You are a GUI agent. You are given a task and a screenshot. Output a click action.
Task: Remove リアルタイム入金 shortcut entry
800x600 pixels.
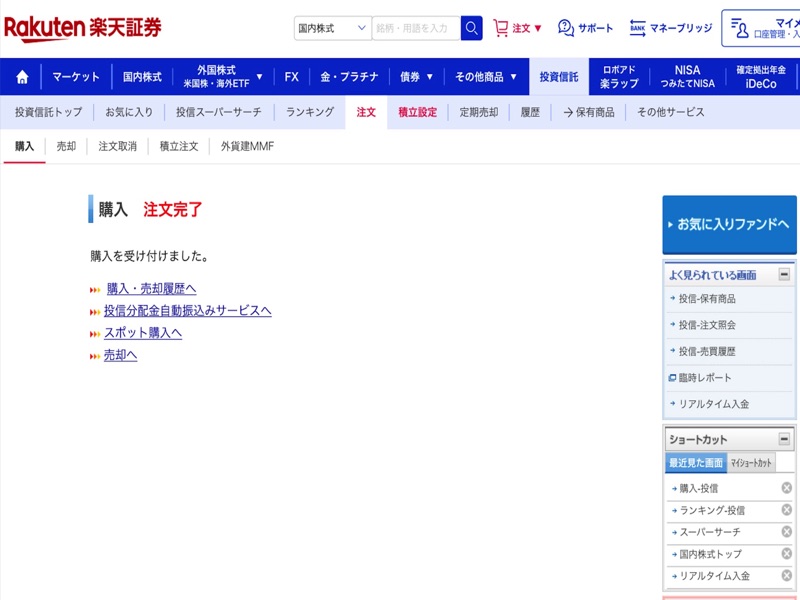[786, 576]
